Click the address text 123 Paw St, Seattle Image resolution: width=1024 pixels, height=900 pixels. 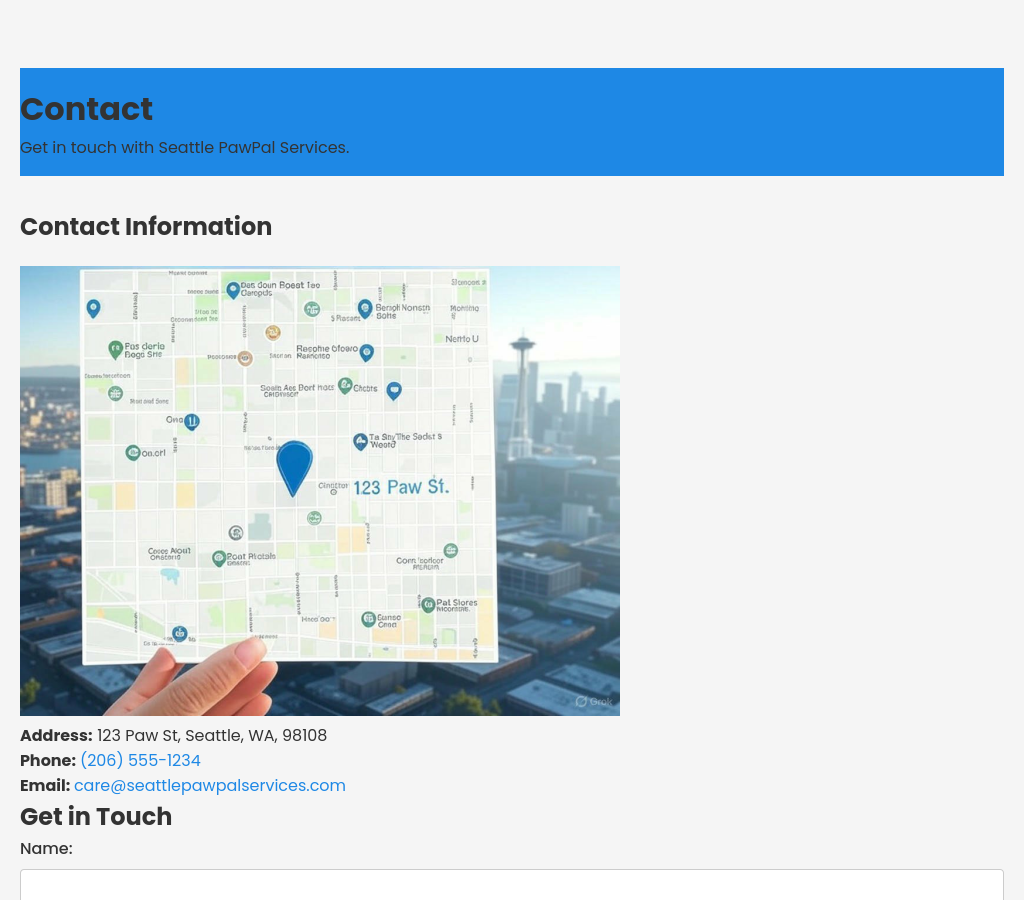(x=211, y=735)
